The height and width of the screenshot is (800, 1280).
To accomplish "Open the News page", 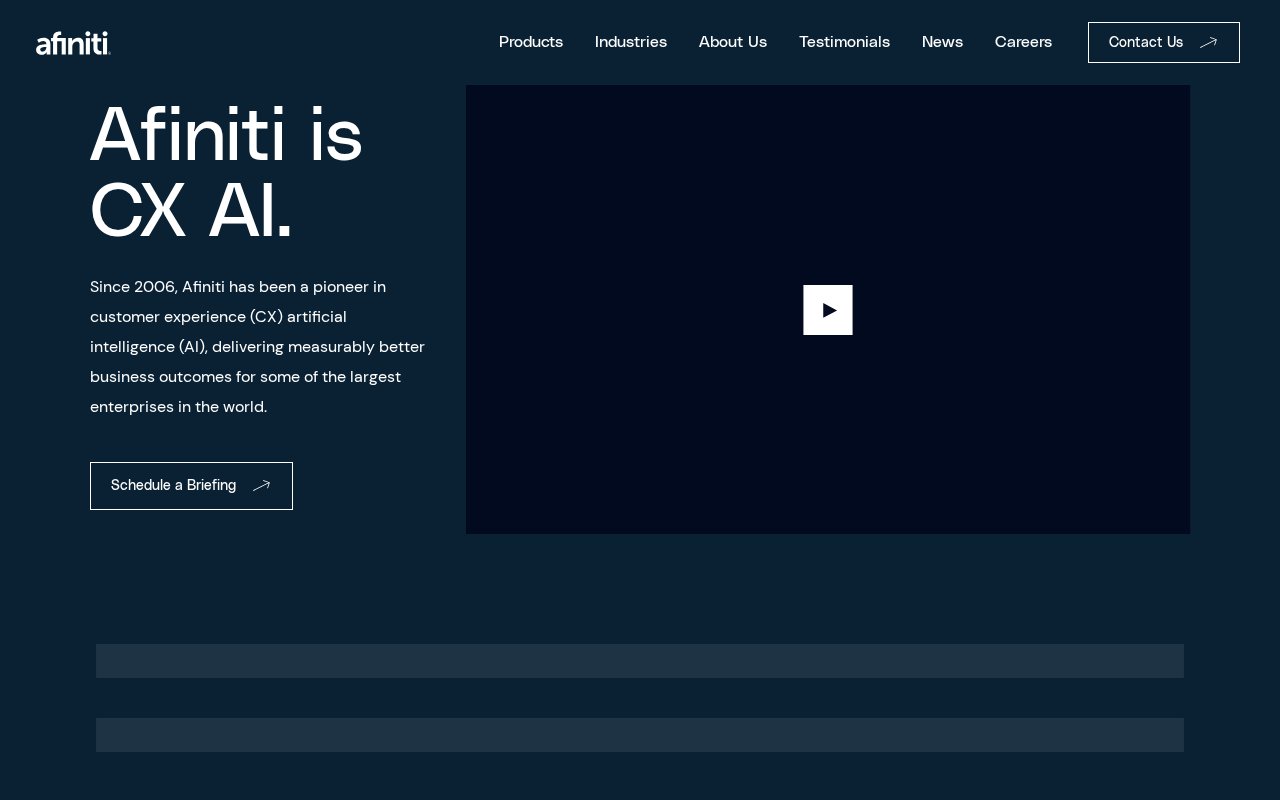I will coord(942,42).
